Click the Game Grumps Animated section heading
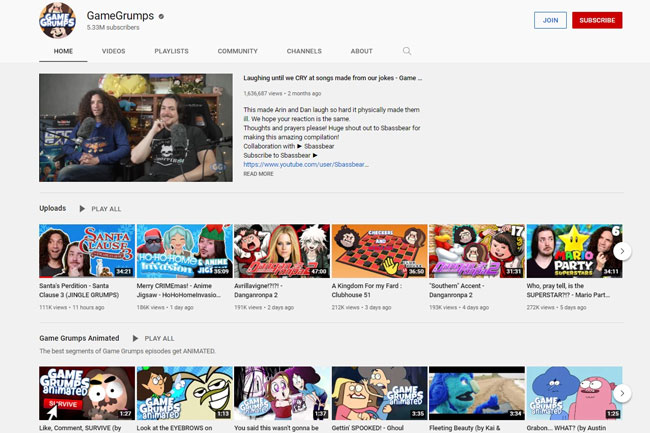 (x=79, y=338)
